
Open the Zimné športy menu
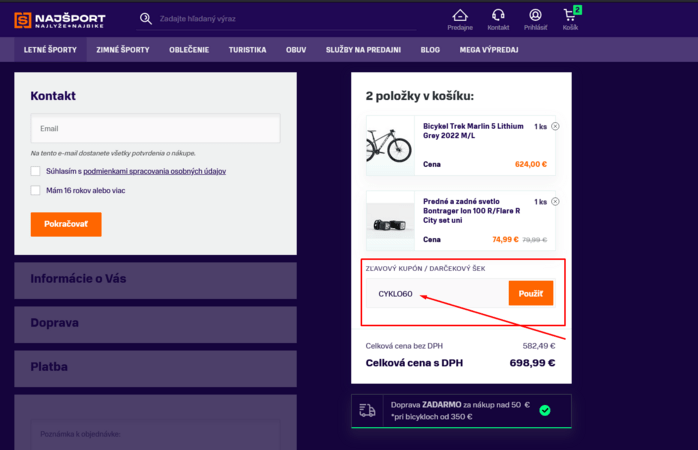tap(123, 50)
